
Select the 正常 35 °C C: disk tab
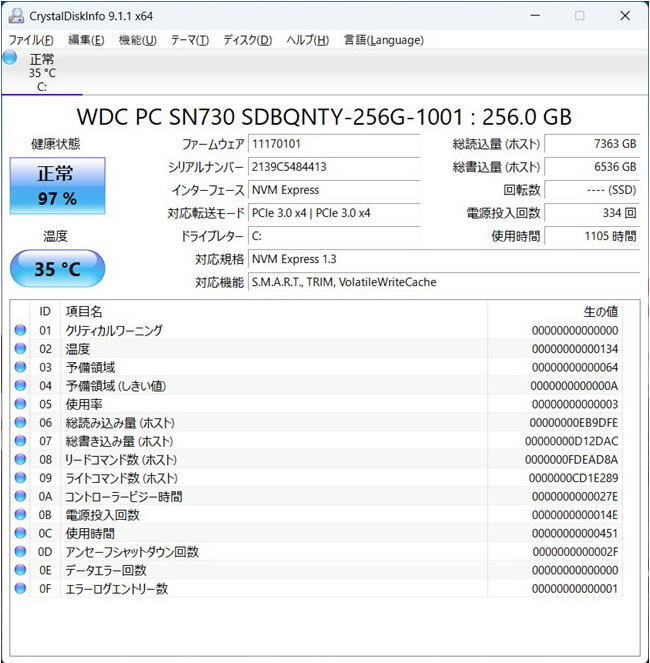pos(42,72)
